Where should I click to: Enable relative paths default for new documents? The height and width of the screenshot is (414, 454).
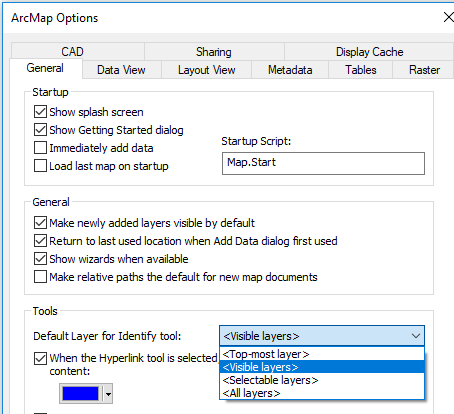(x=40, y=277)
